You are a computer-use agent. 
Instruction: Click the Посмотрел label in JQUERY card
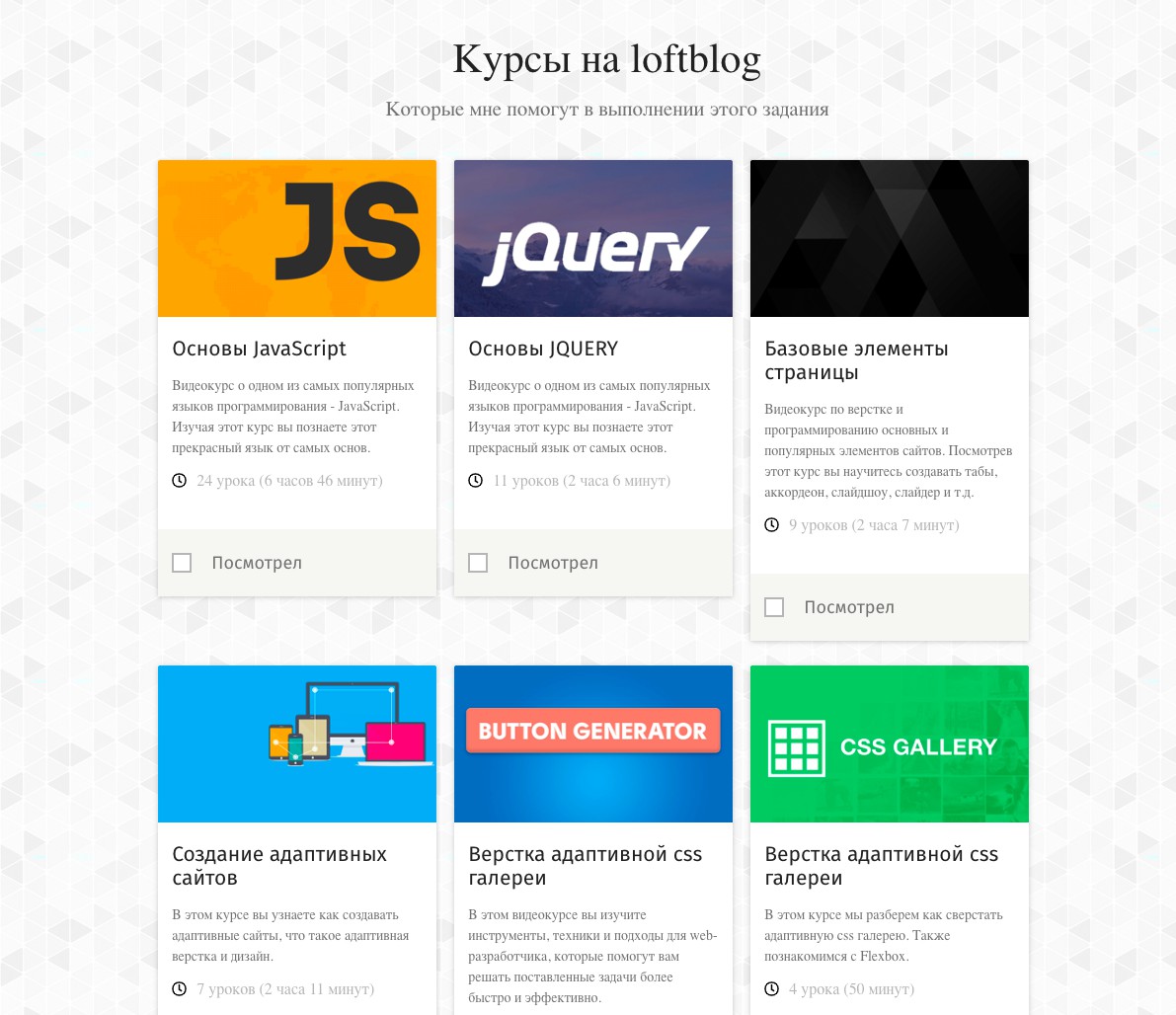pyautogui.click(x=553, y=564)
